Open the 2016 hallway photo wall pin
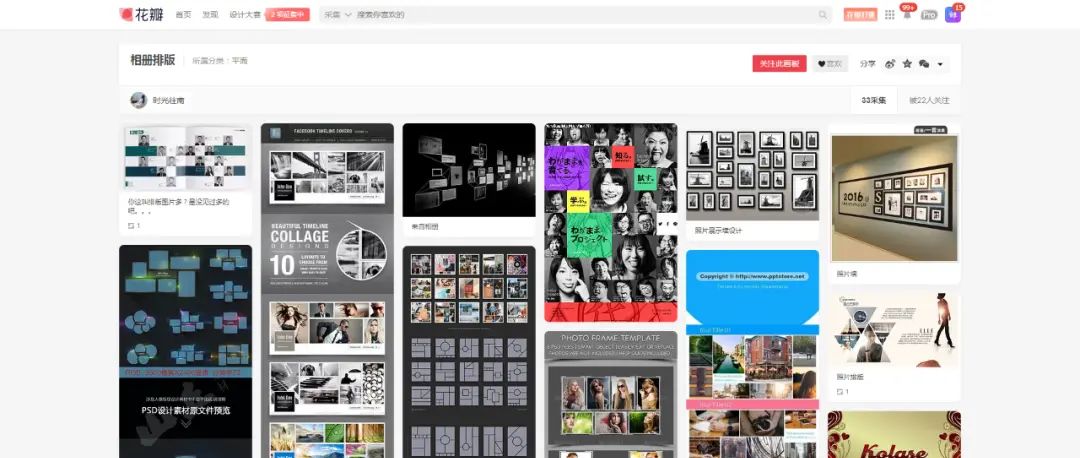The height and width of the screenshot is (458, 1080). tap(894, 194)
